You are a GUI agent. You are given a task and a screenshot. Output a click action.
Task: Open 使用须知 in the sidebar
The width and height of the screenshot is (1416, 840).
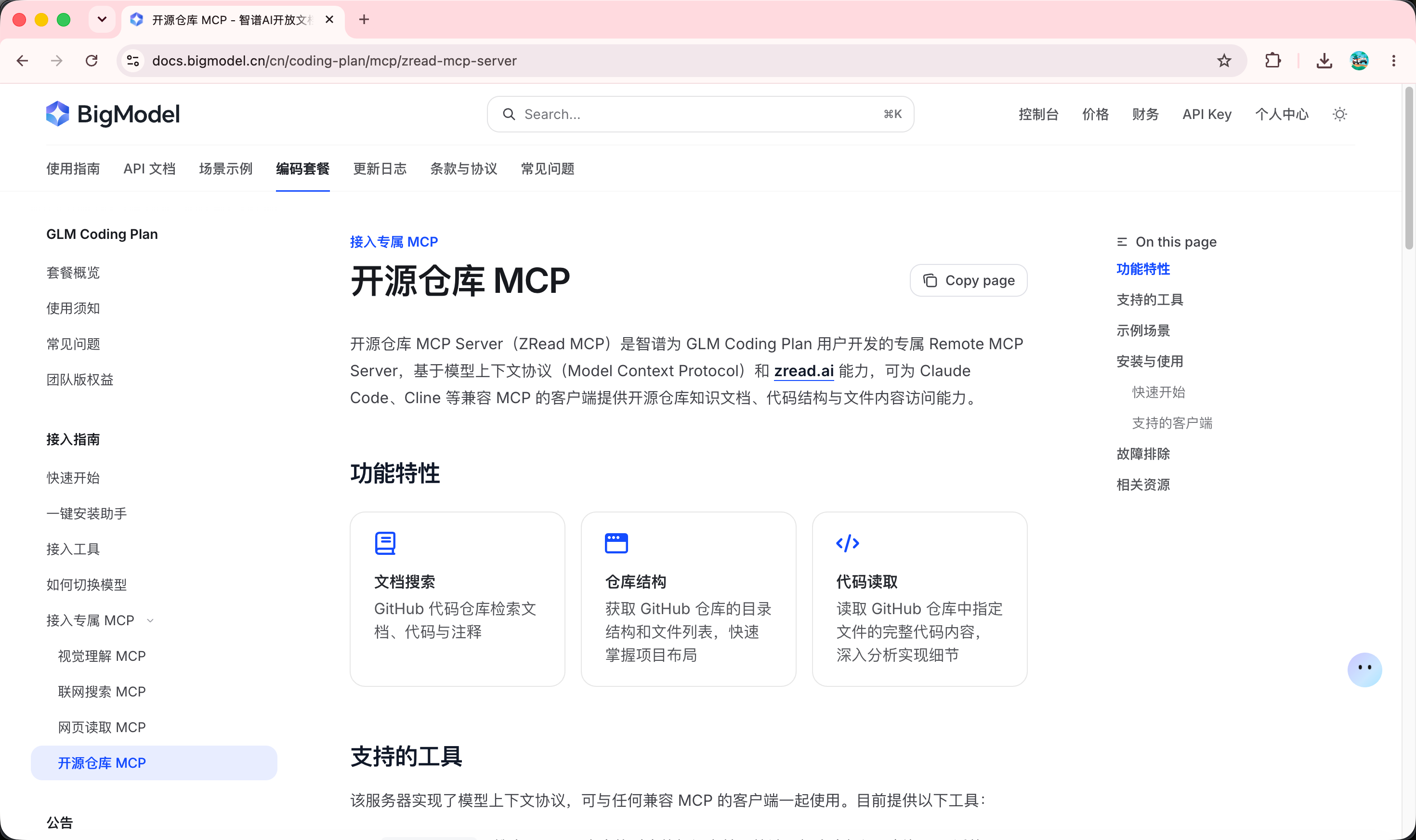coord(73,308)
